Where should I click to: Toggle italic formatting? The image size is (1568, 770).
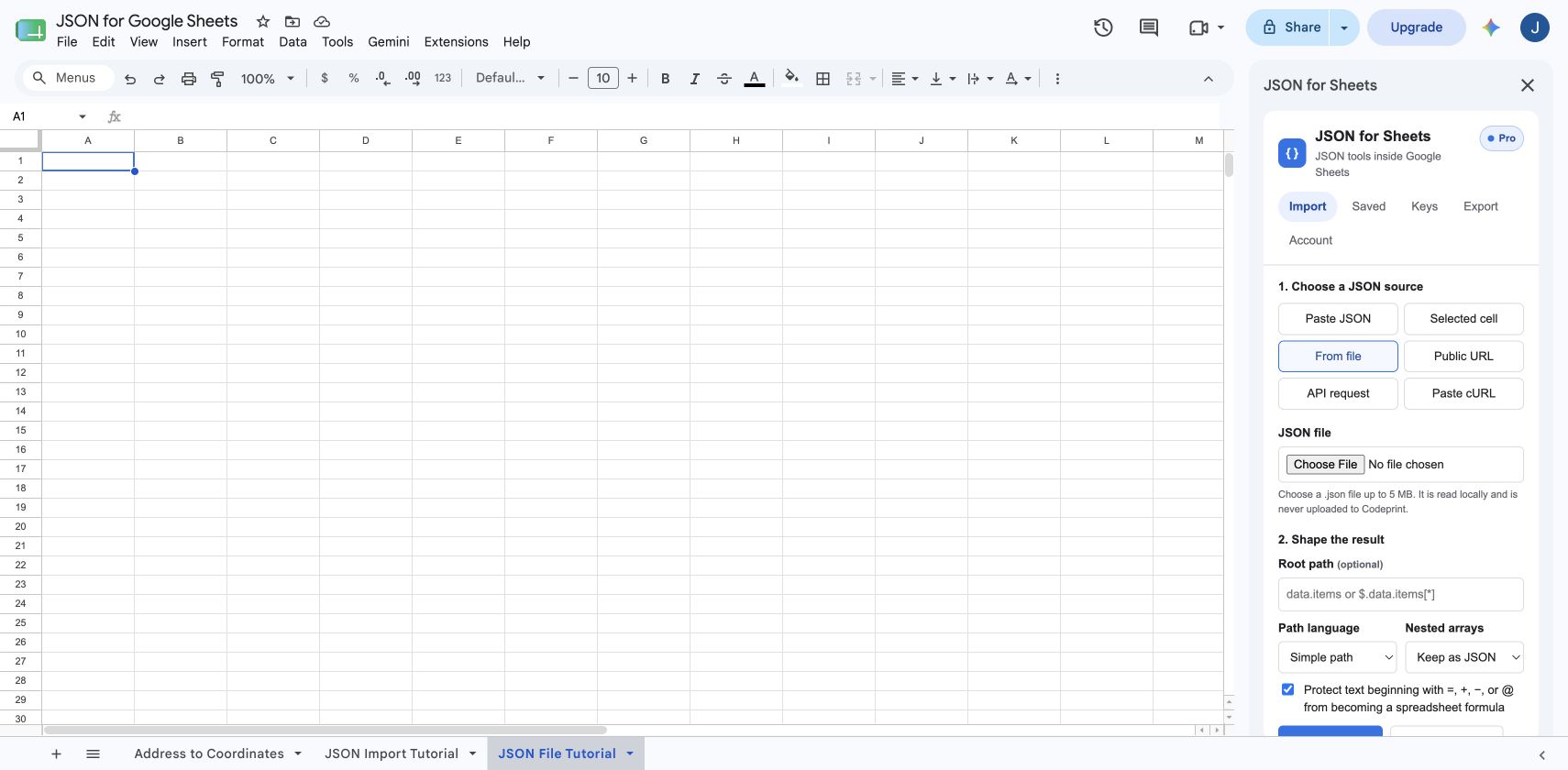(695, 79)
